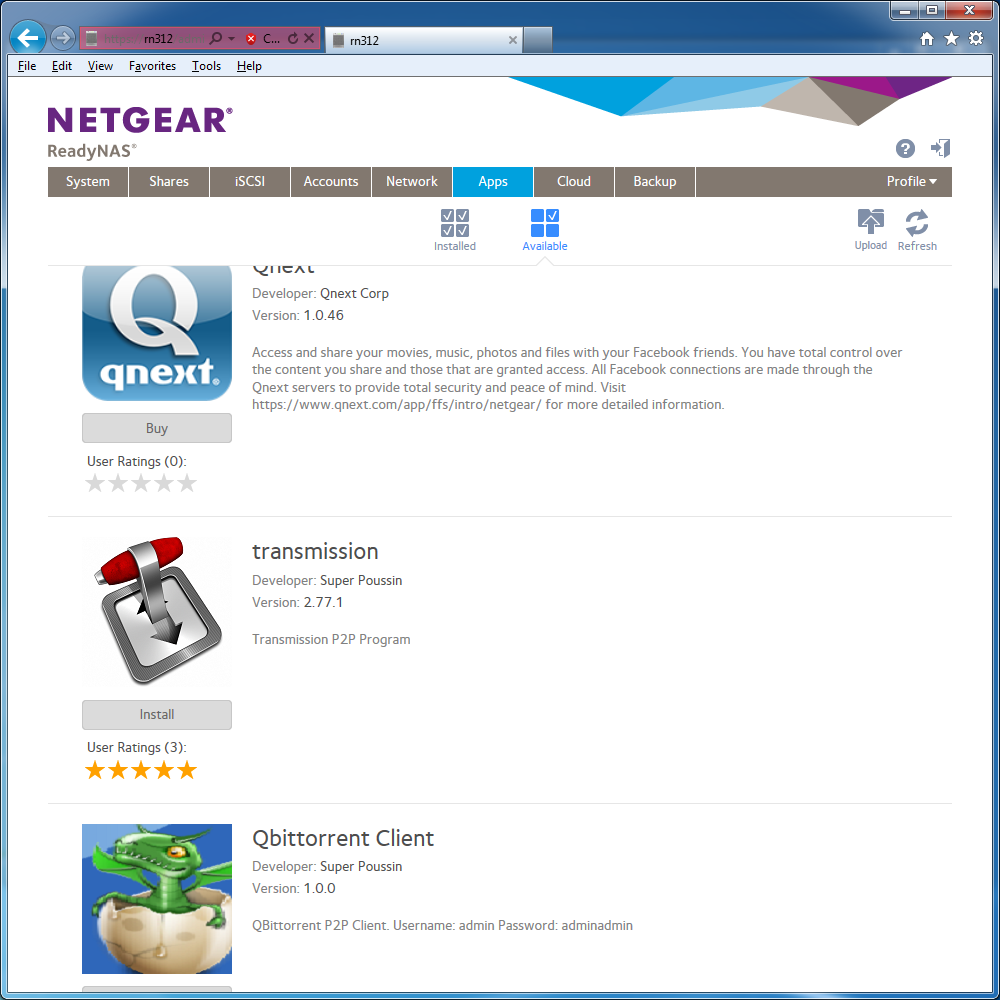Screen dimensions: 1000x1000
Task: Install the transmission app
Action: pyautogui.click(x=157, y=714)
